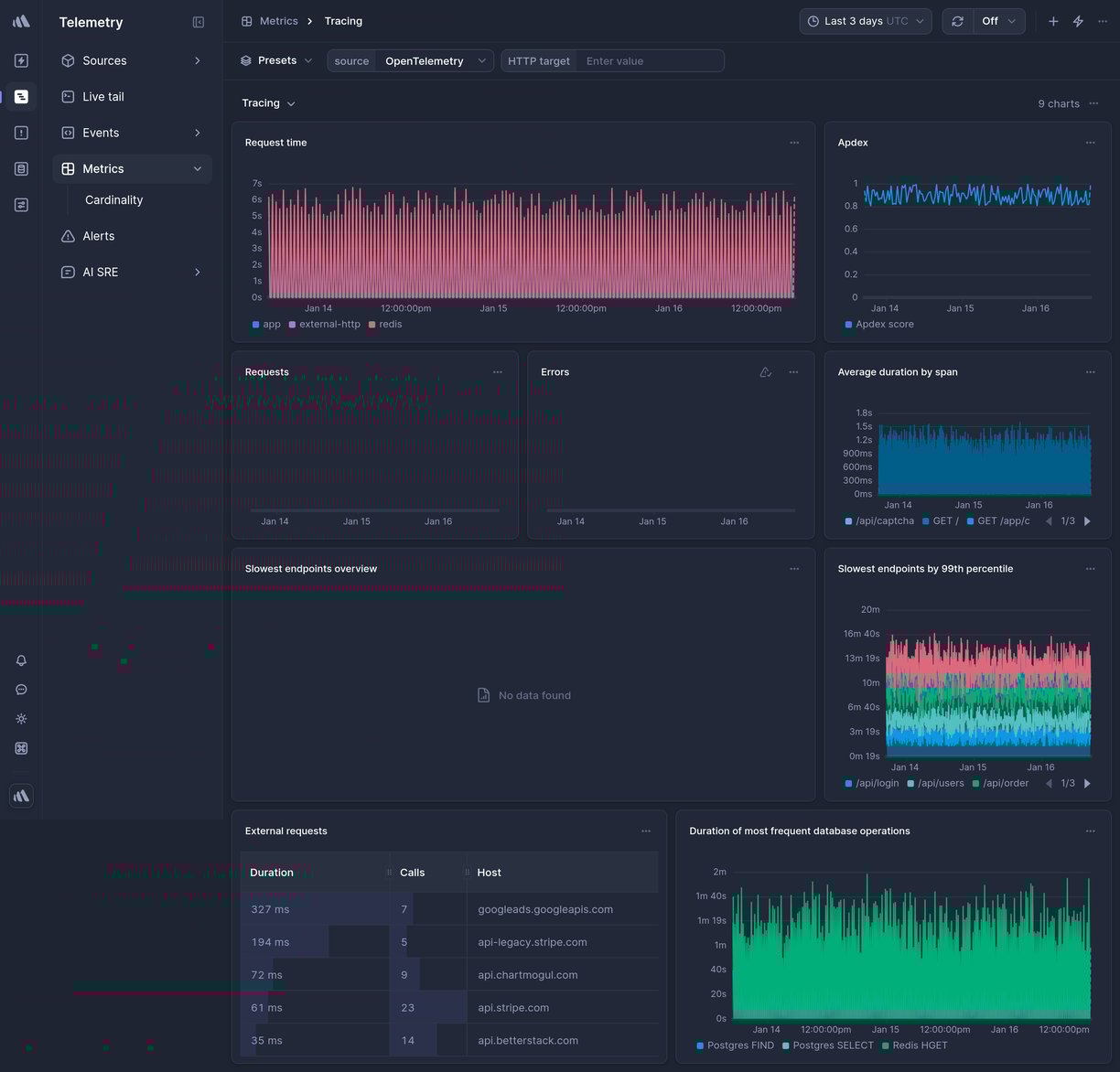Click the HTTP target value input field
This screenshot has width=1120, height=1072.
pos(650,60)
